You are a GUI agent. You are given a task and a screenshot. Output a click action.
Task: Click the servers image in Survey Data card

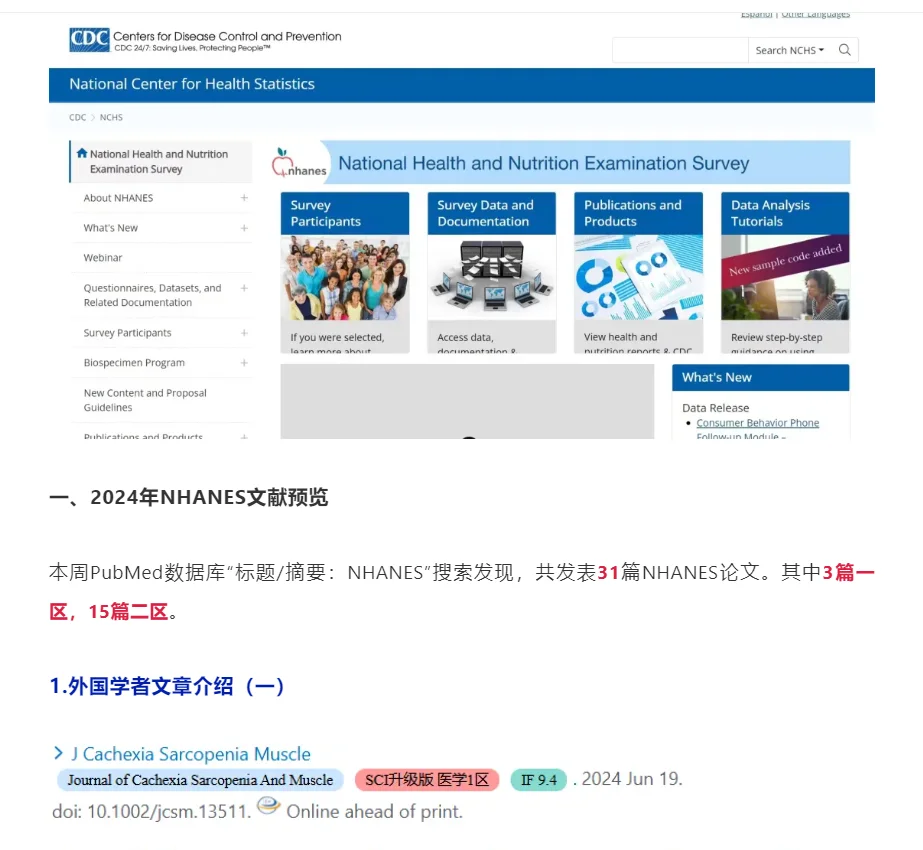tap(492, 277)
